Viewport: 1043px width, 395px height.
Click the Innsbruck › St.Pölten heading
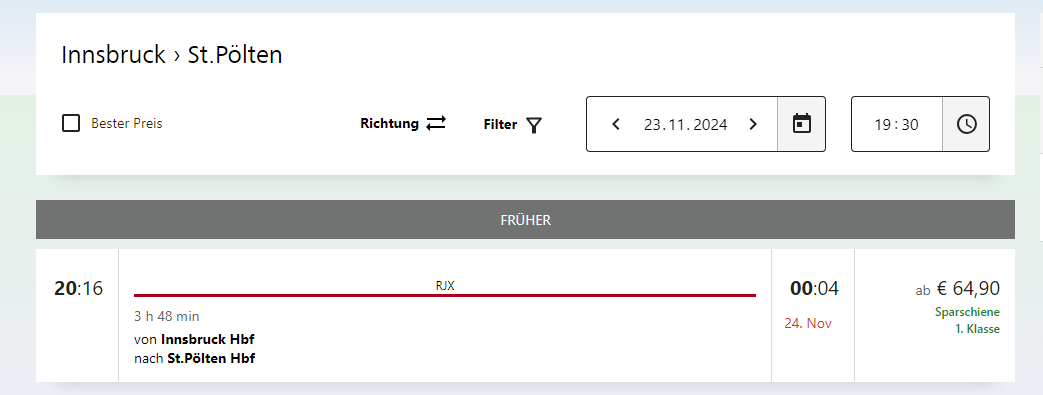172,55
